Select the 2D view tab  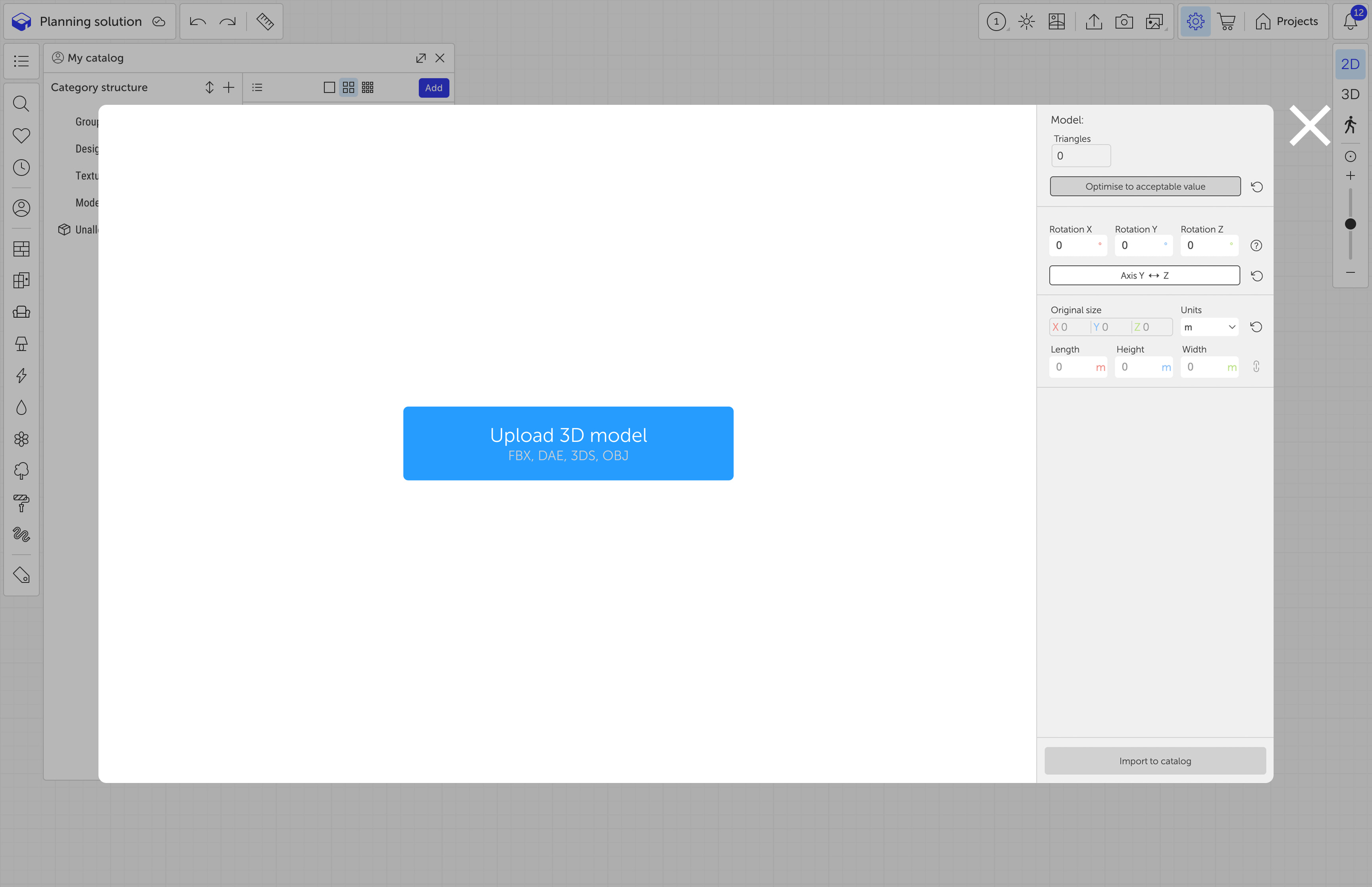point(1350,64)
